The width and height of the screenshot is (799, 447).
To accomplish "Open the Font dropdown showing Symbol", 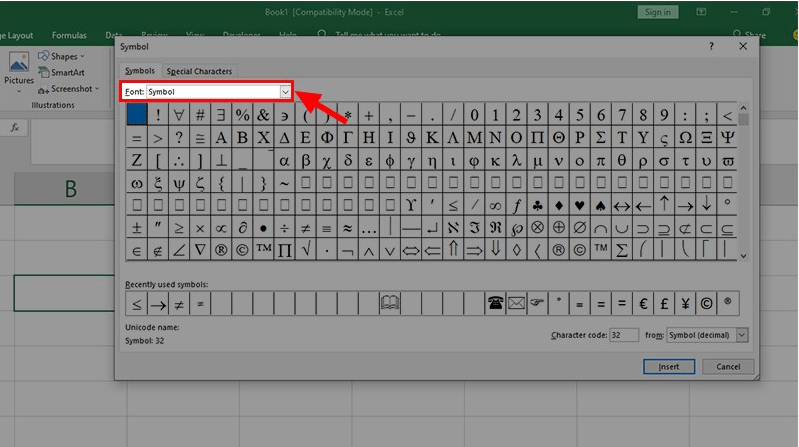I will pos(284,91).
